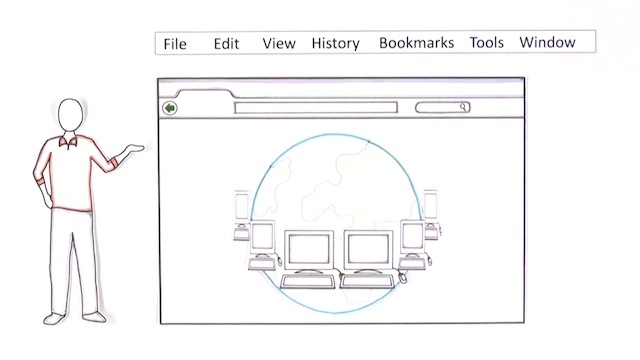Image resolution: width=640 pixels, height=360 pixels.
Task: Select the browser tab at top
Action: [206, 94]
